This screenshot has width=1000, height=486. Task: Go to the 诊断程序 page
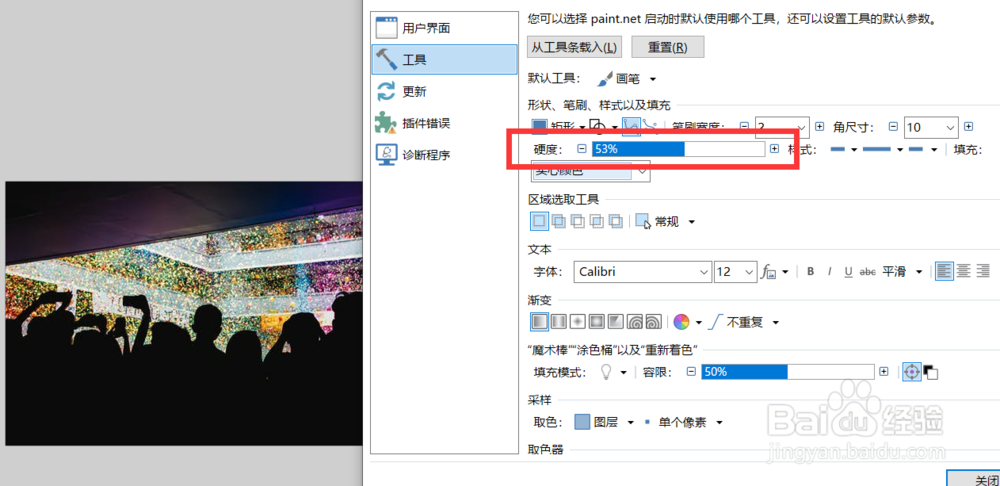(x=444, y=154)
